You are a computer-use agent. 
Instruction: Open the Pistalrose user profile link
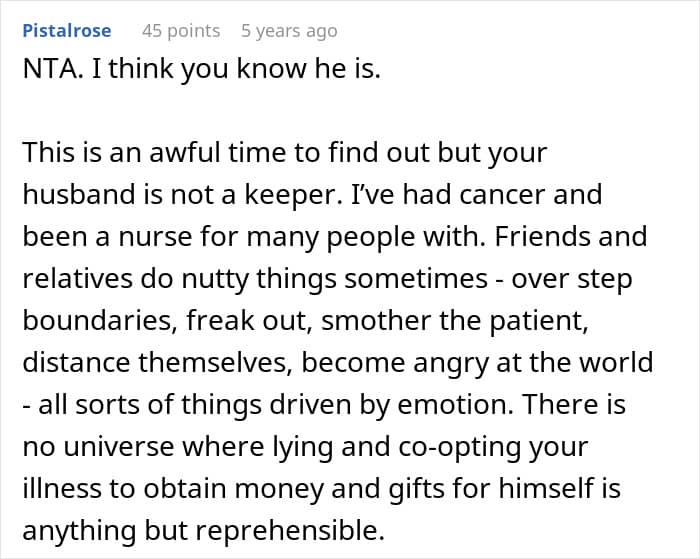click(67, 31)
